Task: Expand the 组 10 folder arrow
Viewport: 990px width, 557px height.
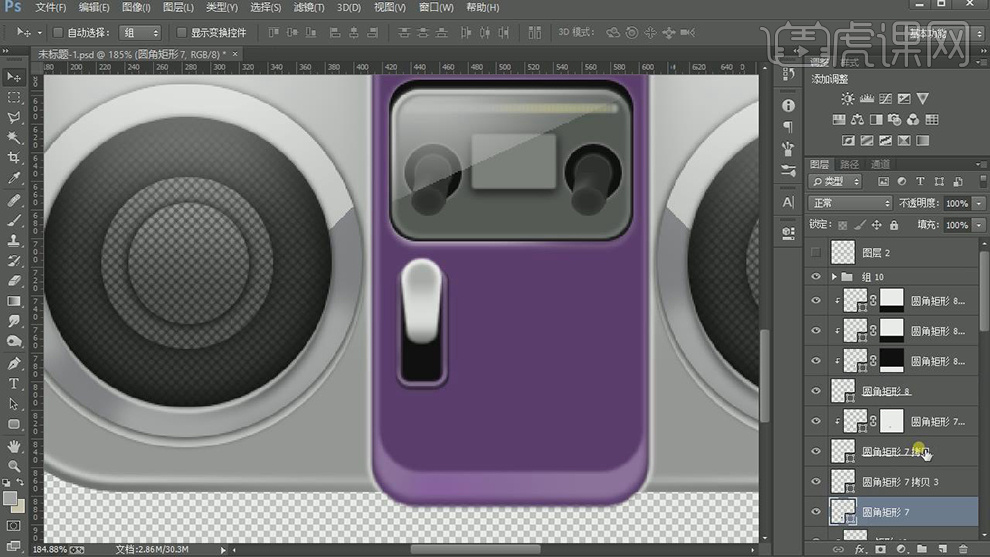Action: tap(835, 277)
